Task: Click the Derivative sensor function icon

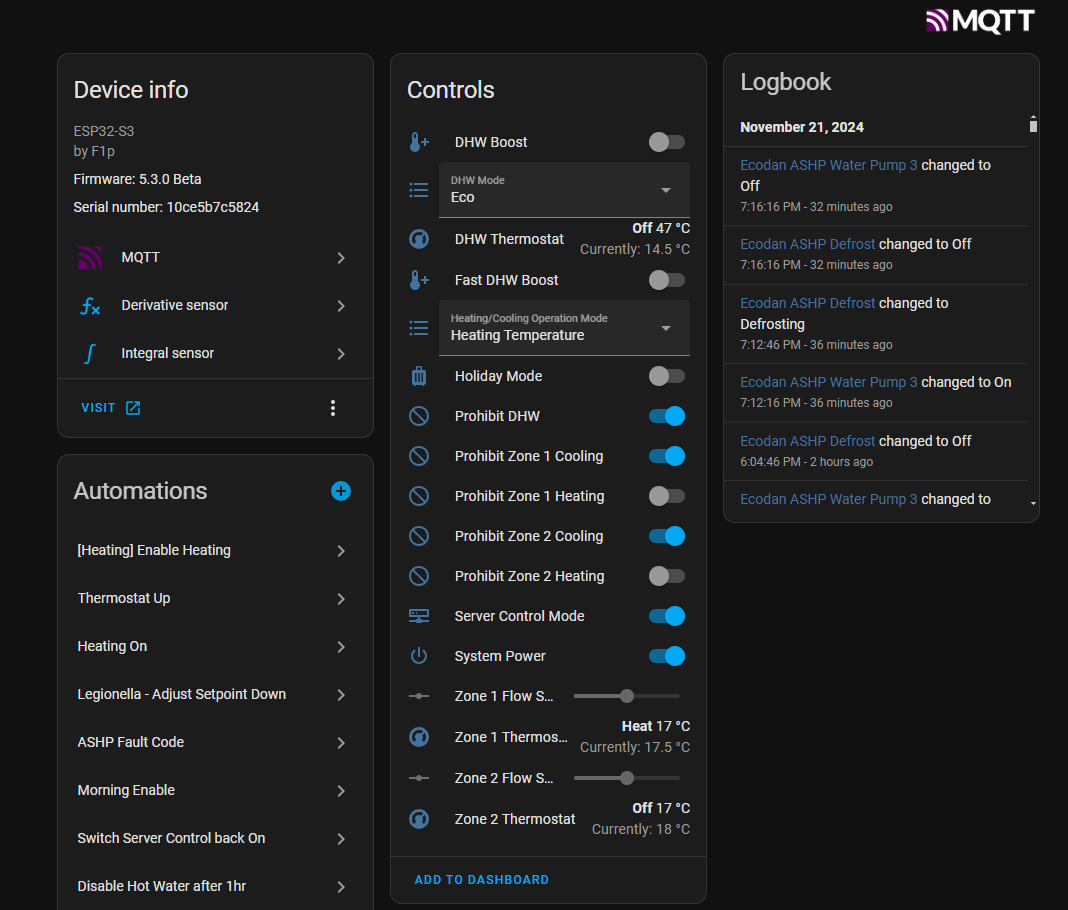Action: (90, 306)
